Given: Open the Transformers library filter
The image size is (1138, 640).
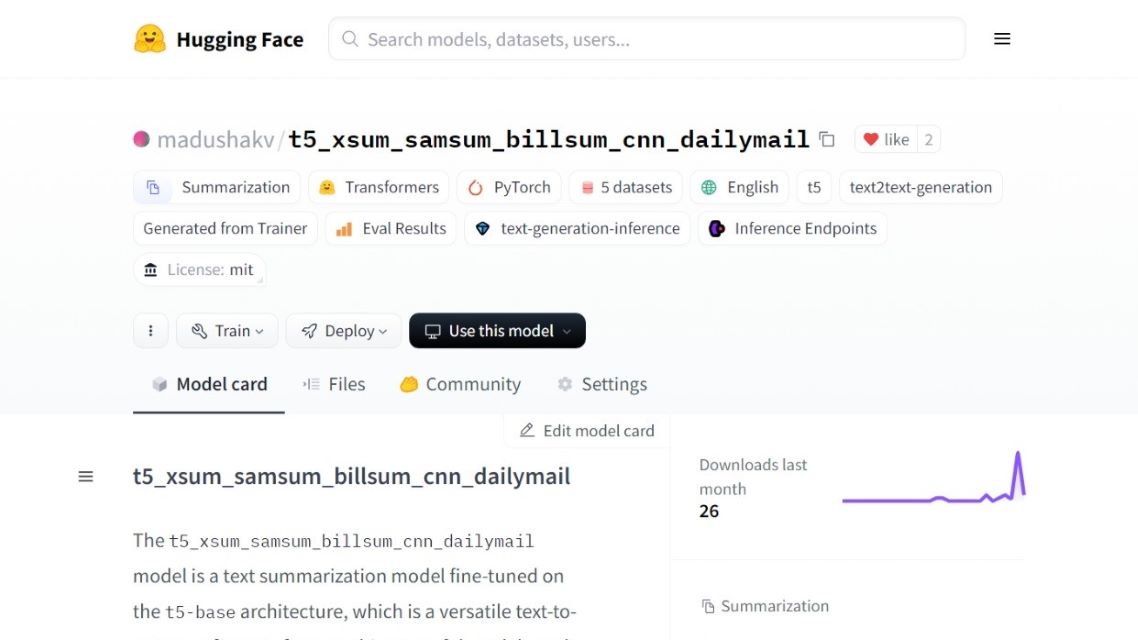Looking at the screenshot, I should (x=378, y=187).
